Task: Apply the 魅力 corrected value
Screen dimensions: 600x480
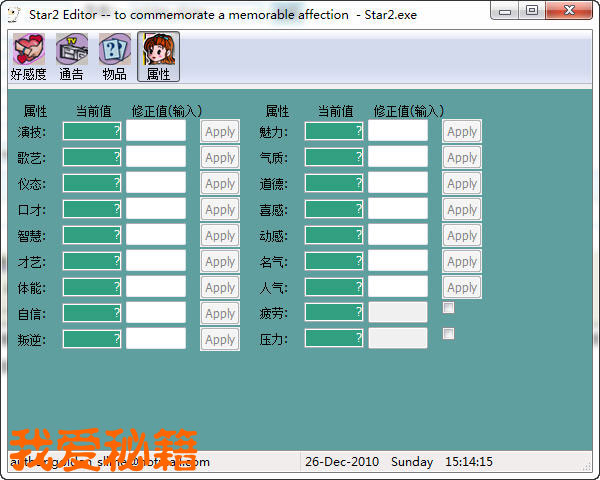Action: (462, 131)
